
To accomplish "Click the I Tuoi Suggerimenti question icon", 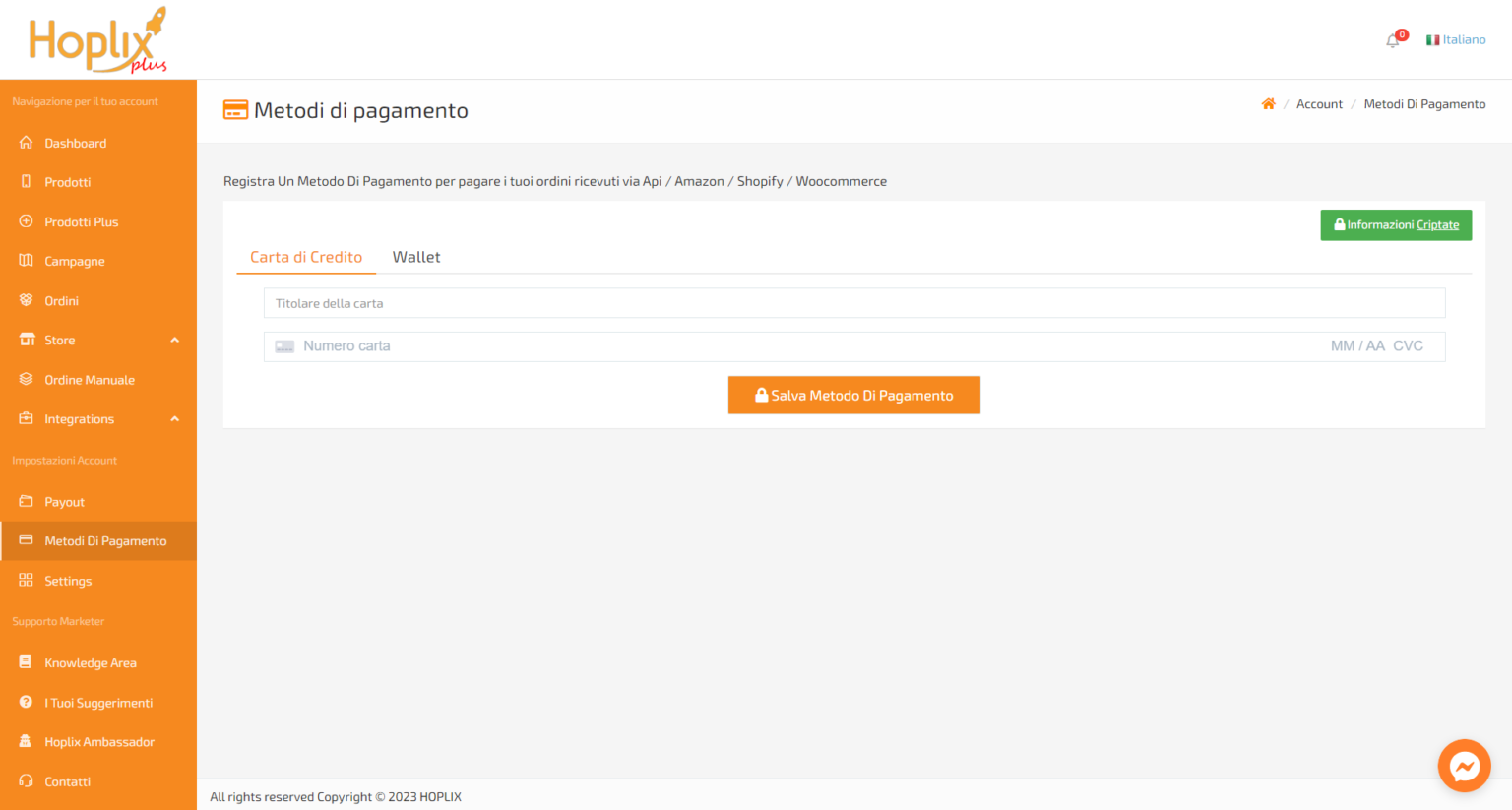I will click(x=27, y=702).
